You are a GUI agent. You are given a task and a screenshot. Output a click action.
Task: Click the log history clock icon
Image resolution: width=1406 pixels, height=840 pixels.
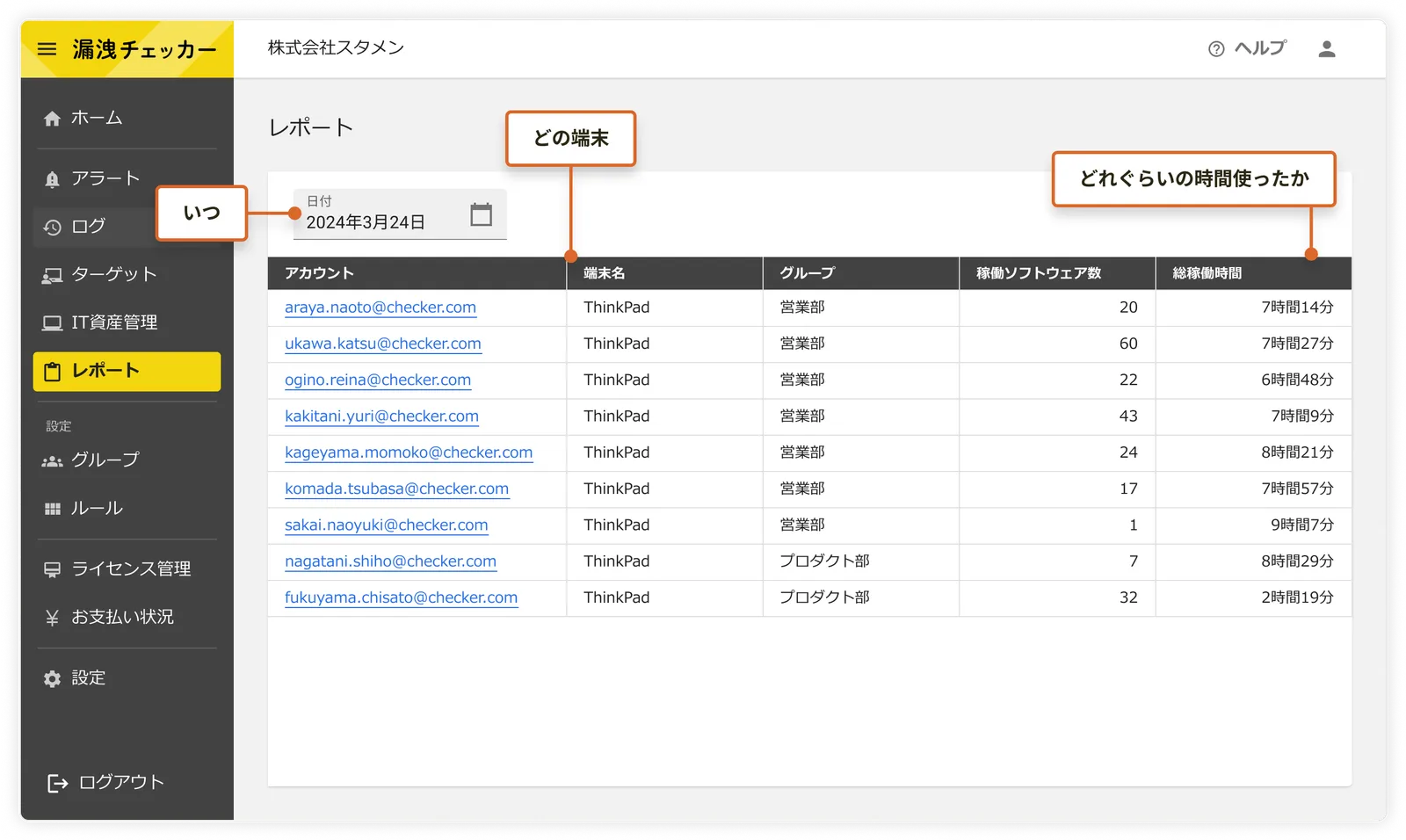(x=53, y=228)
